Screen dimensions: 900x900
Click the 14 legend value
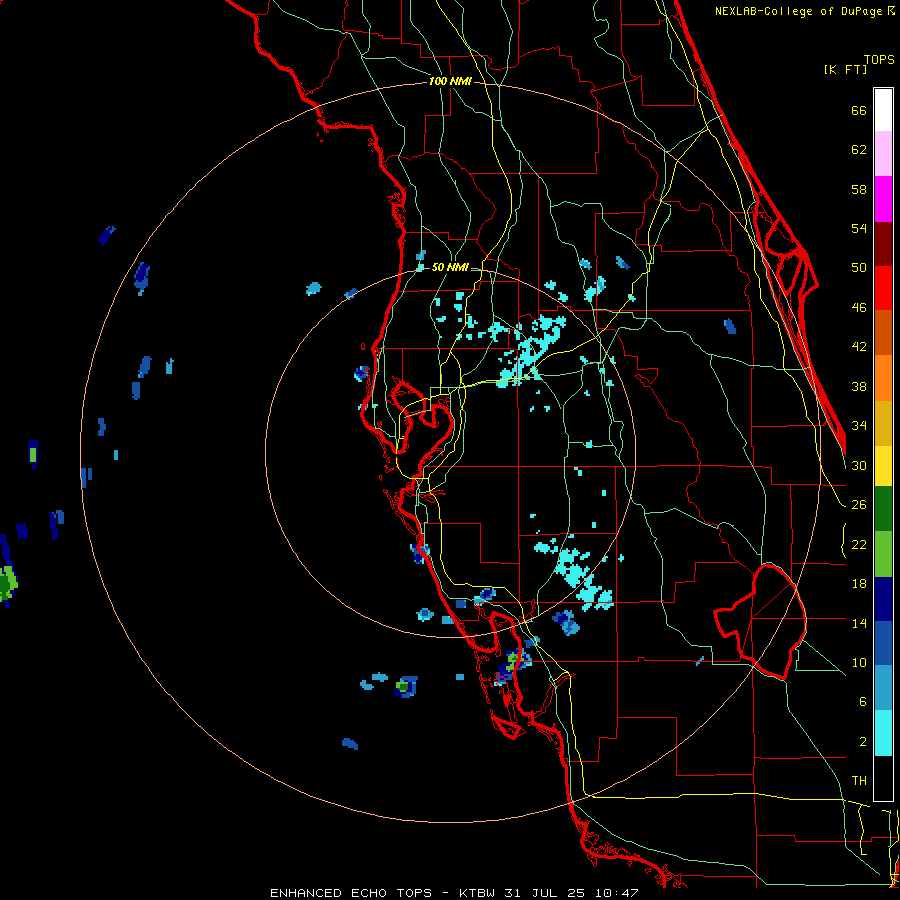(x=859, y=623)
